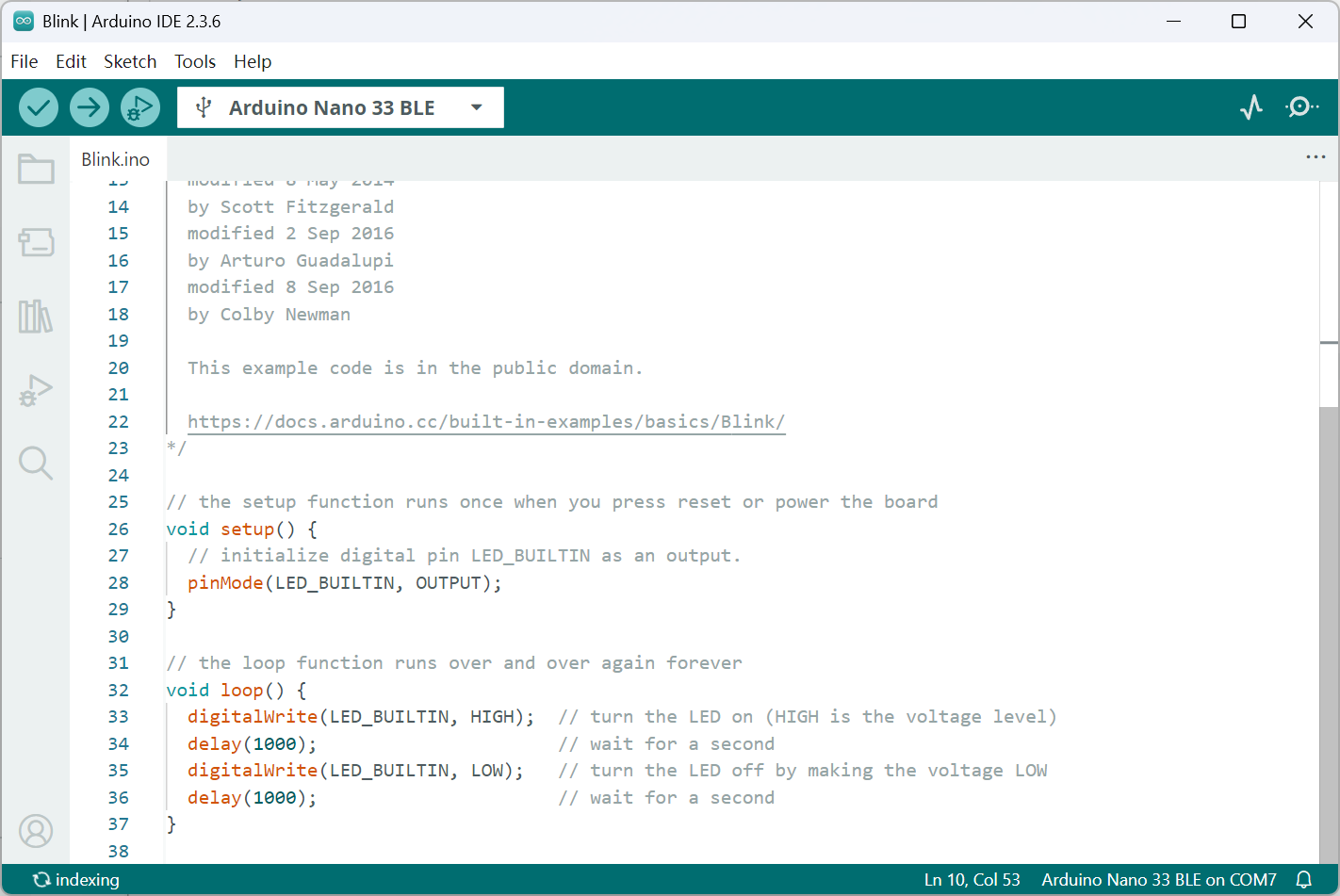The height and width of the screenshot is (896, 1340).
Task: Open the Help menu
Action: point(253,61)
